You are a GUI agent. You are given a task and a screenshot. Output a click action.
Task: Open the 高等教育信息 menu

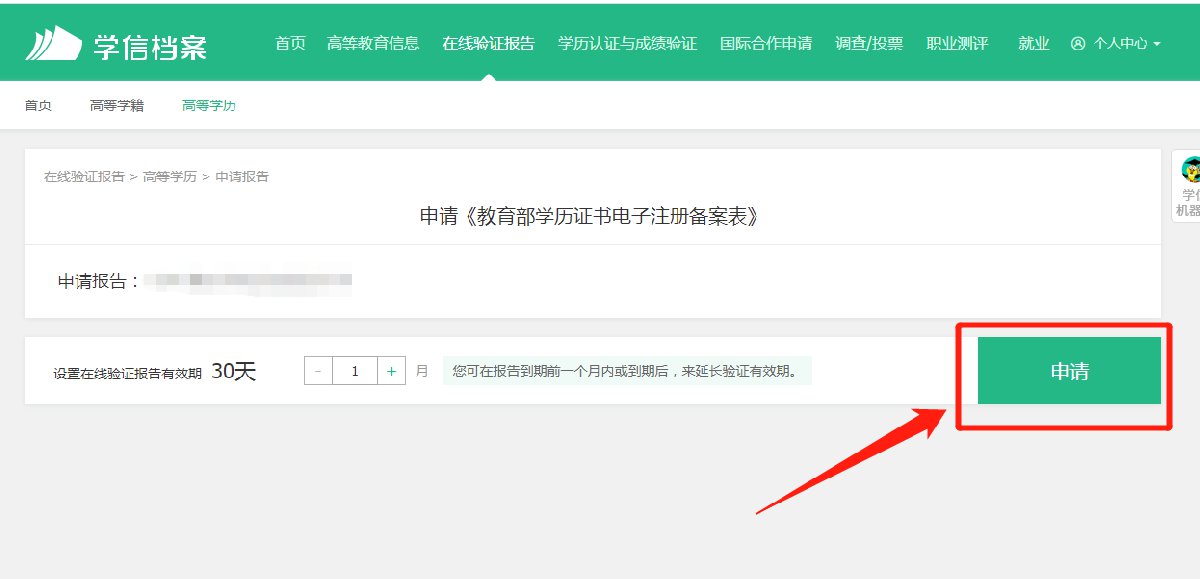373,44
